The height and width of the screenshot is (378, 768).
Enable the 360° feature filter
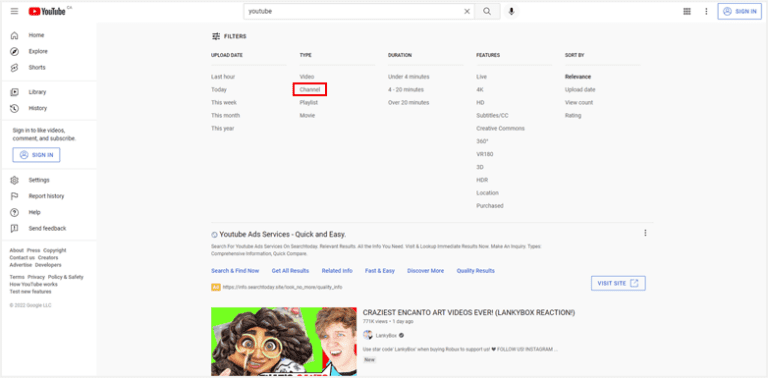(482, 141)
